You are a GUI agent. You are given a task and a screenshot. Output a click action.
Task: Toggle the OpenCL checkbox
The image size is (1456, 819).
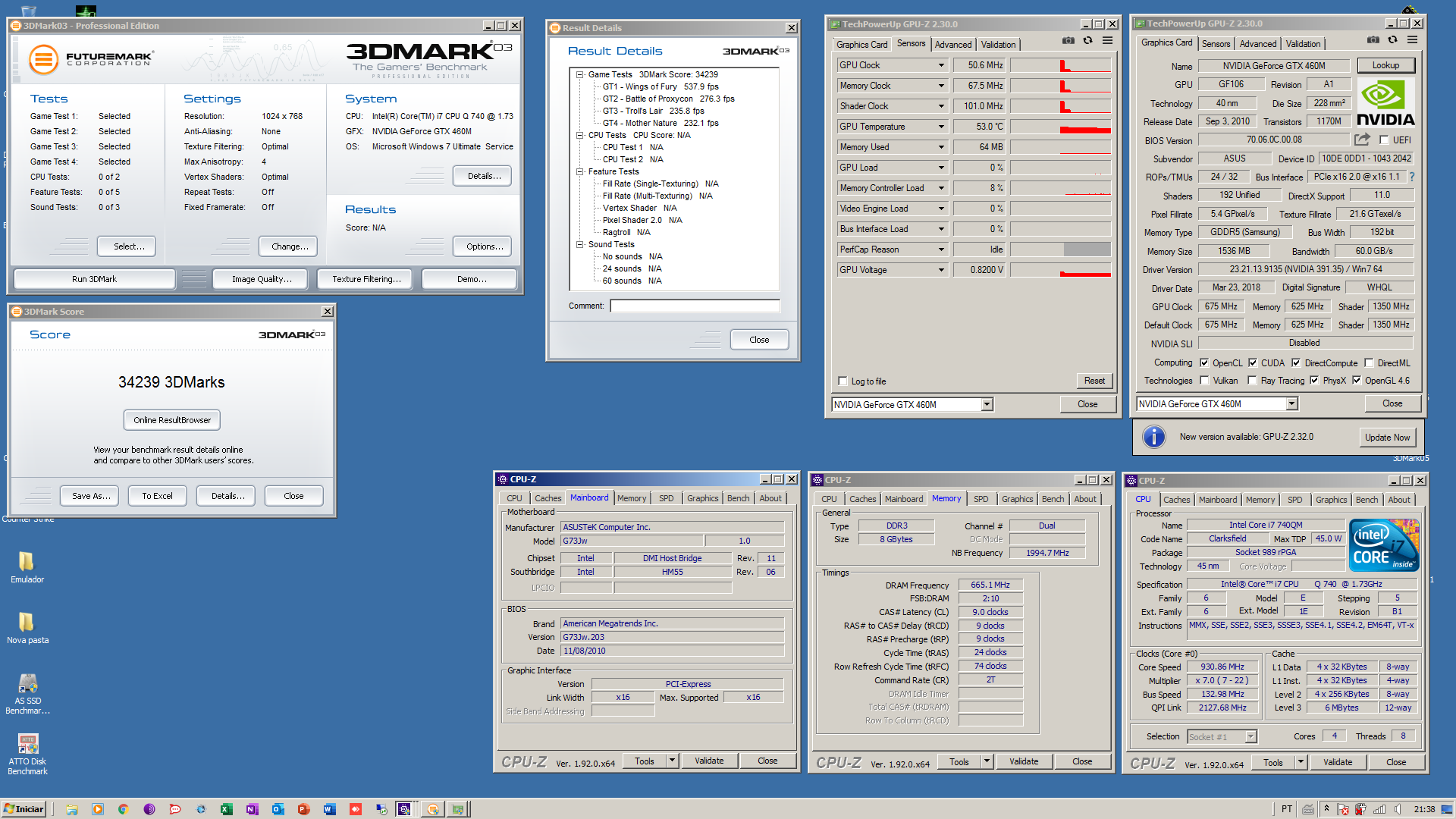click(x=1203, y=362)
